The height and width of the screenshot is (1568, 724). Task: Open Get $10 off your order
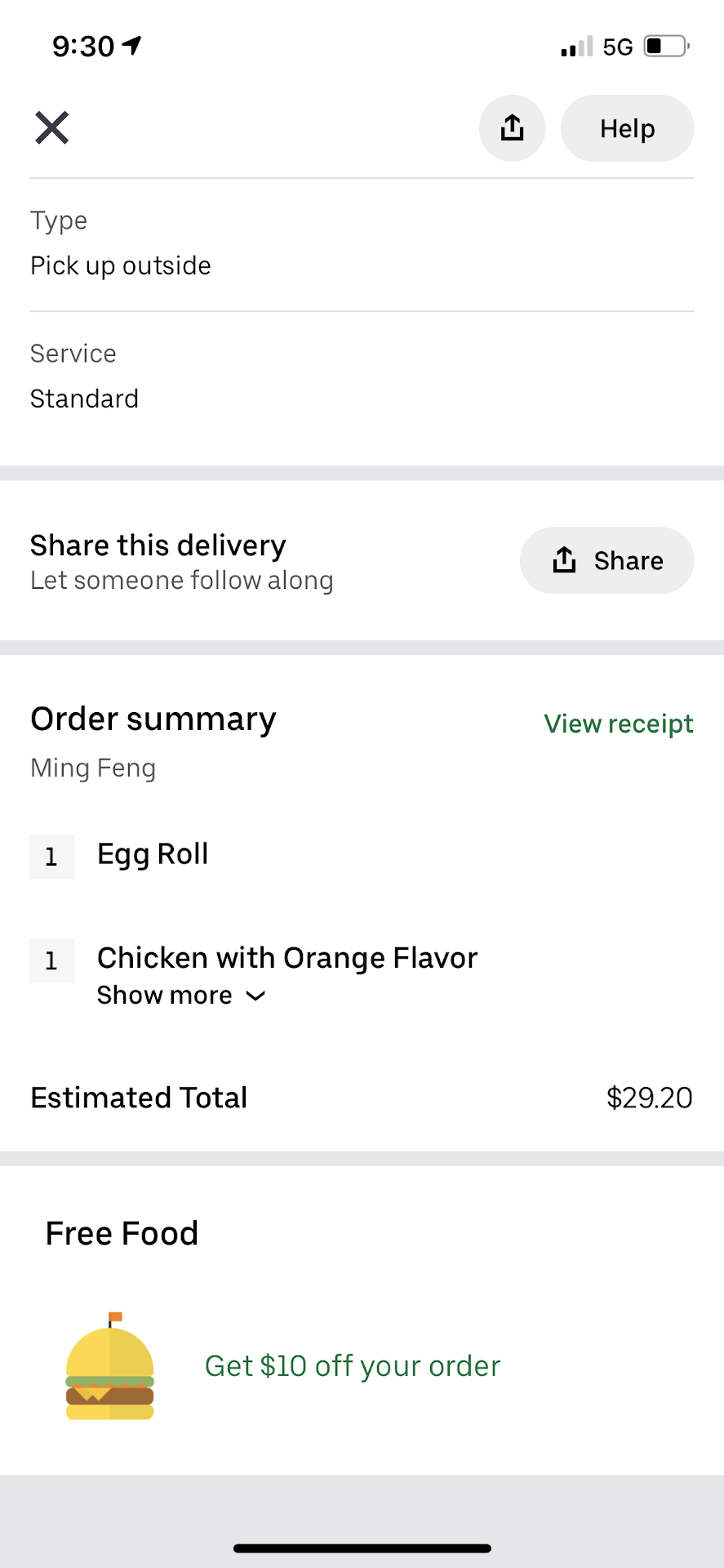click(352, 1366)
